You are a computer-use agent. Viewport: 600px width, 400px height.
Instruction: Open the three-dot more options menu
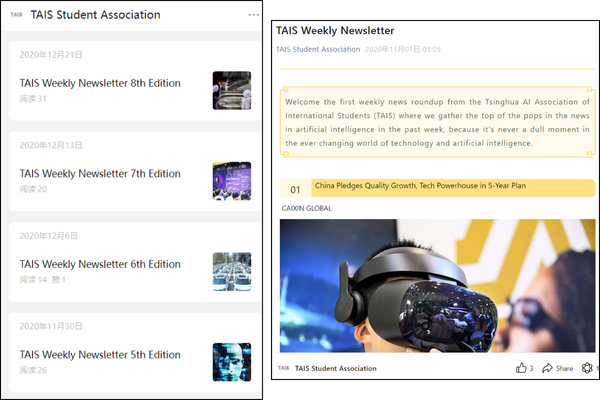pos(253,15)
